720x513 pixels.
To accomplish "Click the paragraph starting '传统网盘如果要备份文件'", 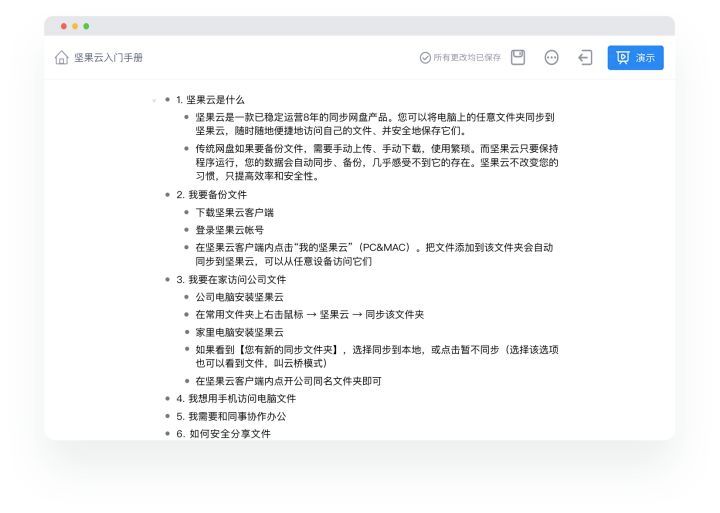I will coord(377,162).
